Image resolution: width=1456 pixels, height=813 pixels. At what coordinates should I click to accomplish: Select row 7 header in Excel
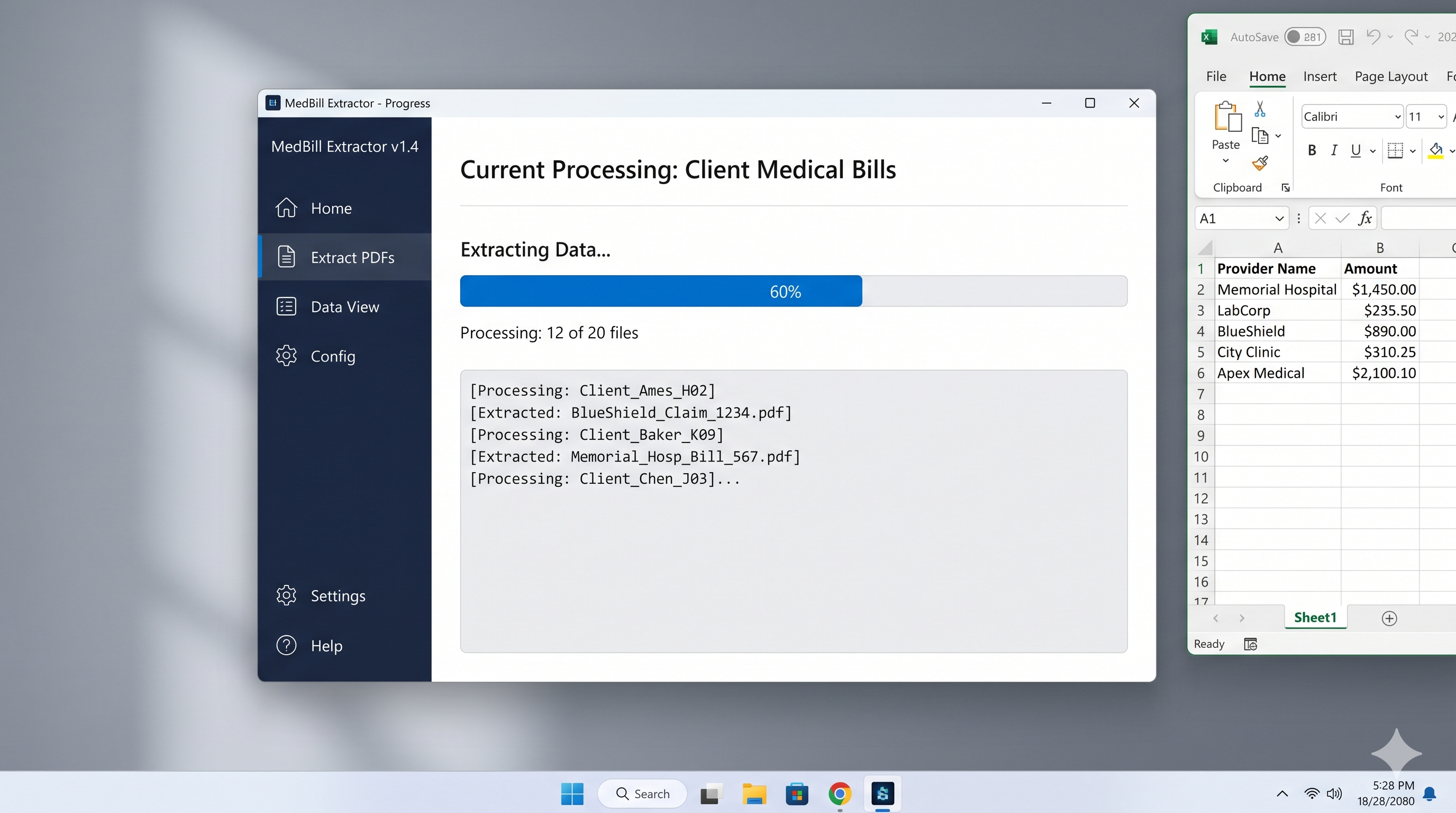[x=1200, y=394]
